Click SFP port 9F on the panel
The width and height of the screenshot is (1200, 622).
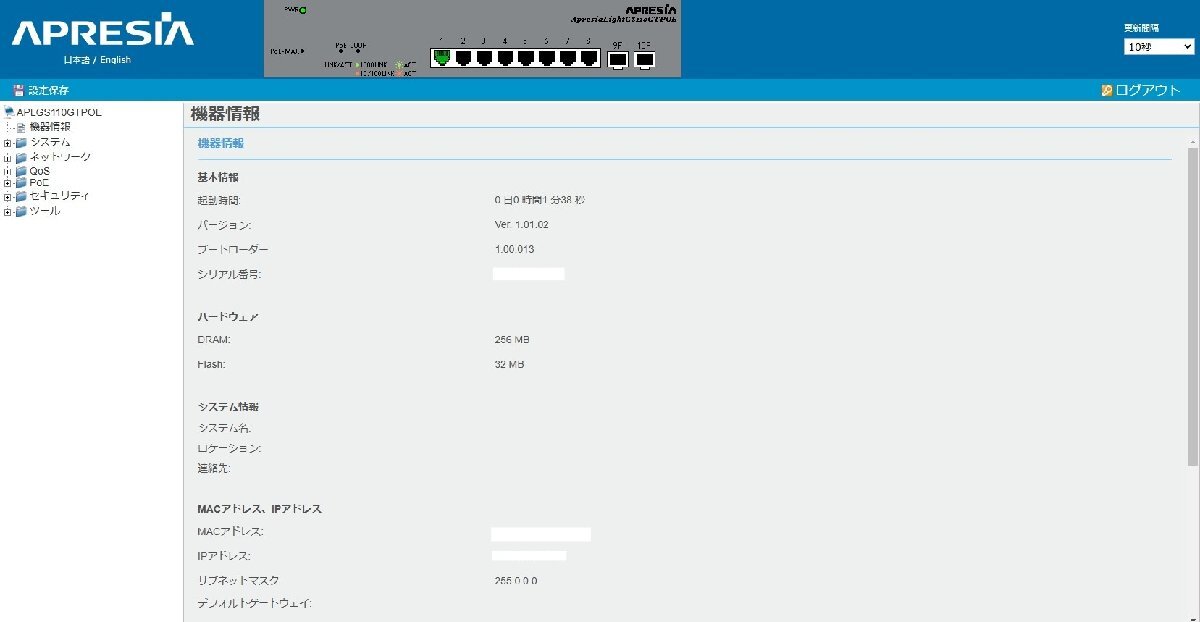(x=618, y=59)
